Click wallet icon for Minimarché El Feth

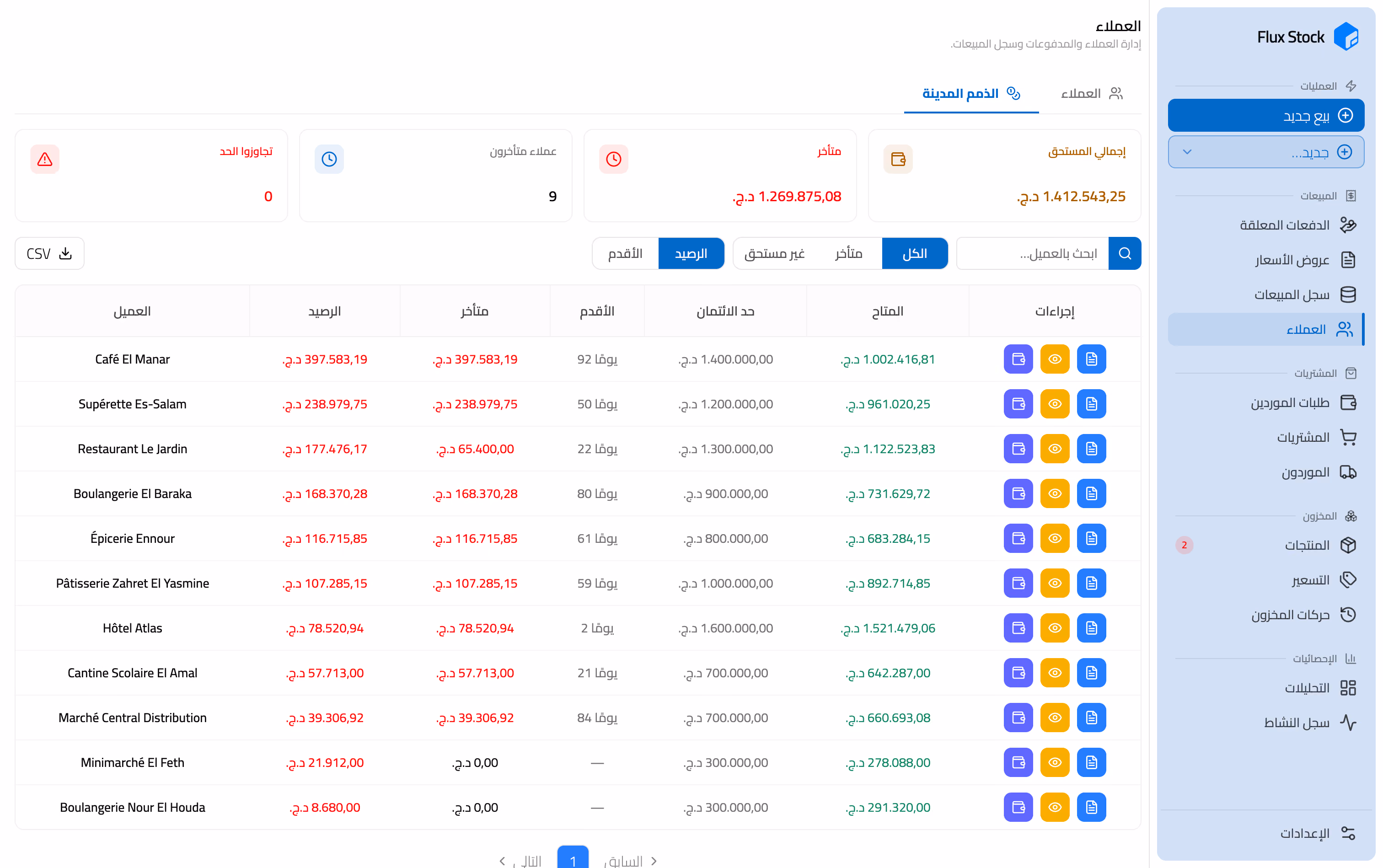tap(1018, 762)
